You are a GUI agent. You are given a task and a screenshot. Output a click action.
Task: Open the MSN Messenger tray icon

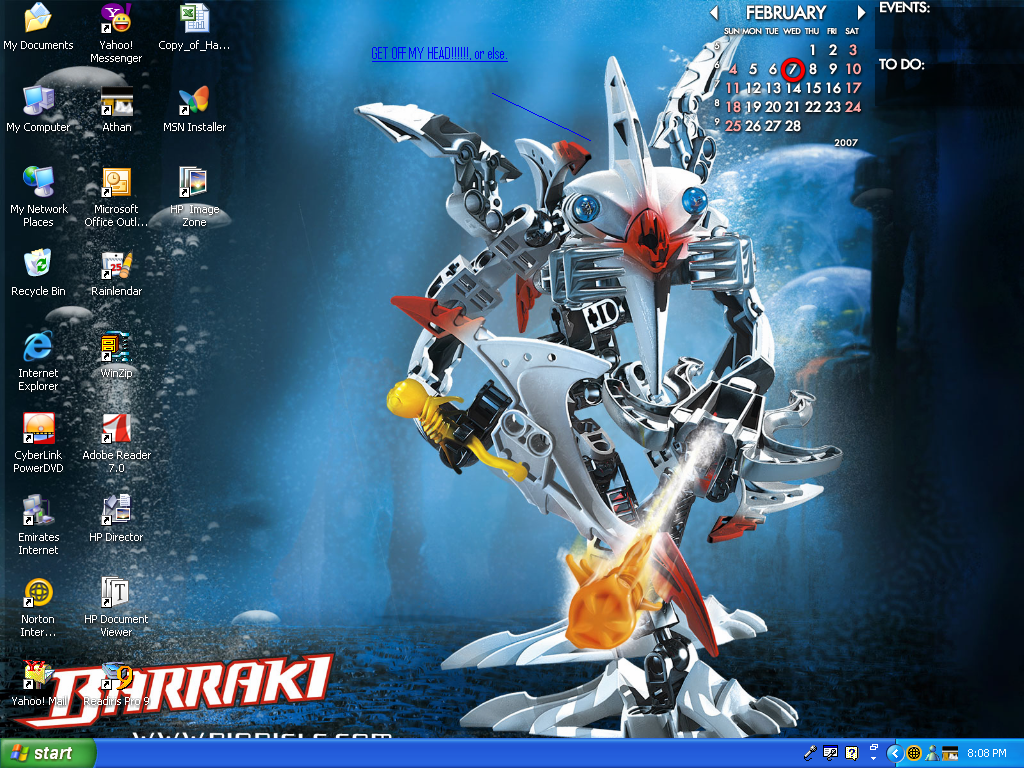(932, 753)
